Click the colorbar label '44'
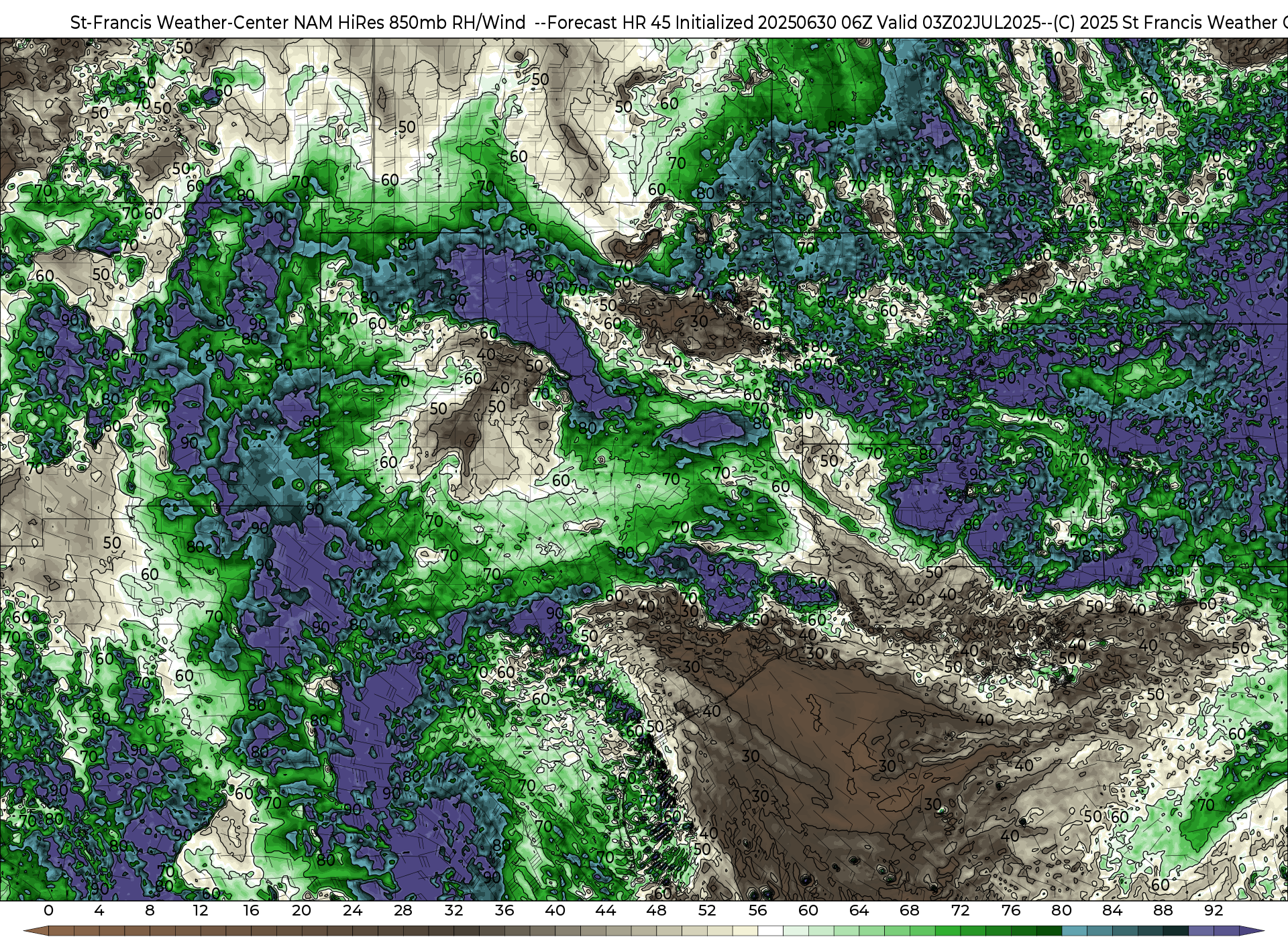Screen dimensions: 1288x939 [605, 910]
